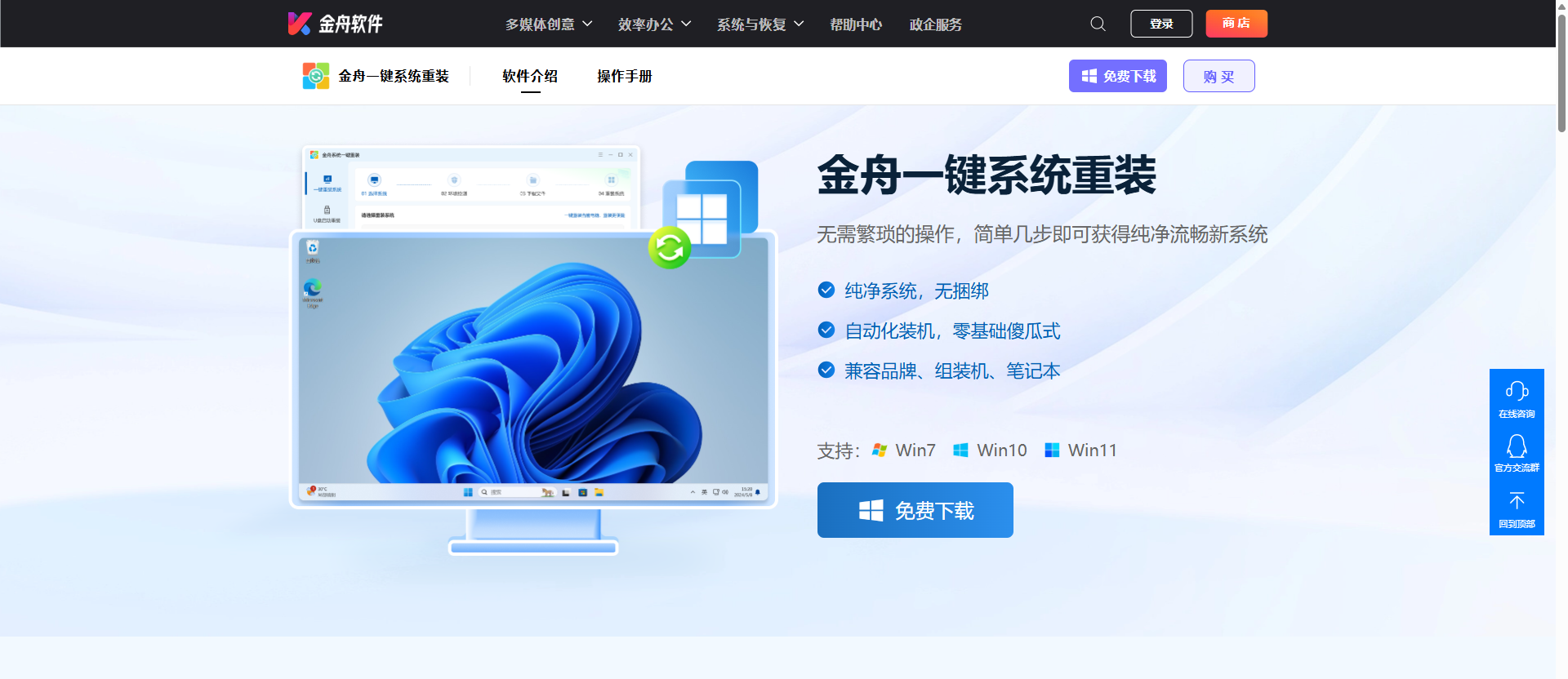The height and width of the screenshot is (679, 1568).
Task: Click the Win7 logo icon
Action: point(880,450)
